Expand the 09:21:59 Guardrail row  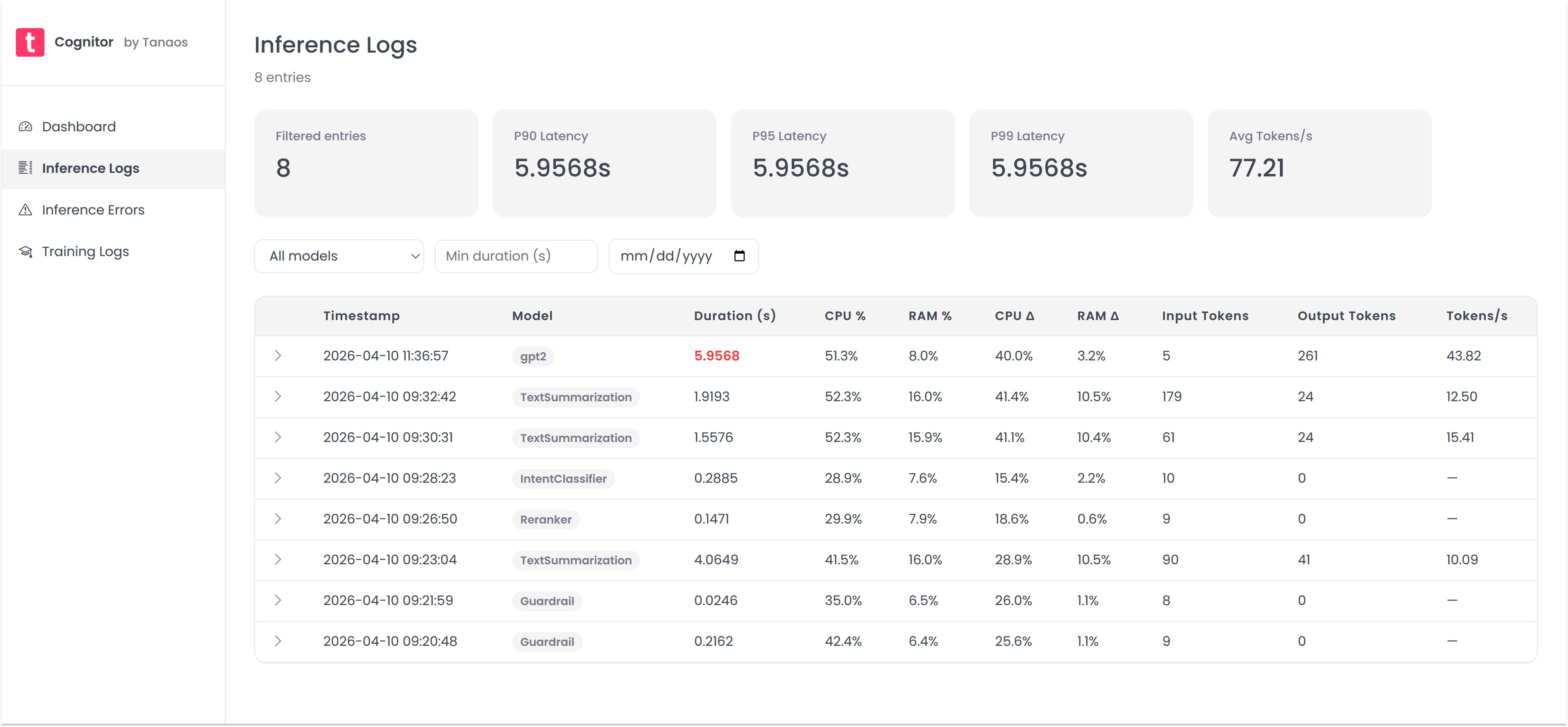[x=277, y=600]
